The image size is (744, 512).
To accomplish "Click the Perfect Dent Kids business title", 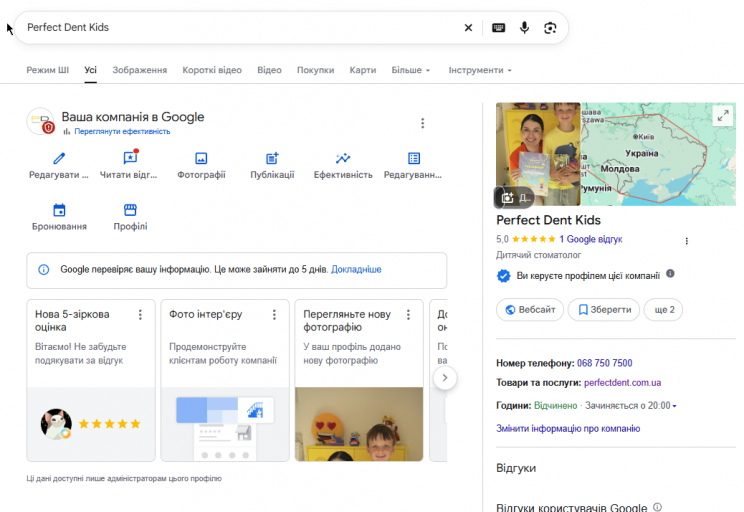I will click(549, 220).
